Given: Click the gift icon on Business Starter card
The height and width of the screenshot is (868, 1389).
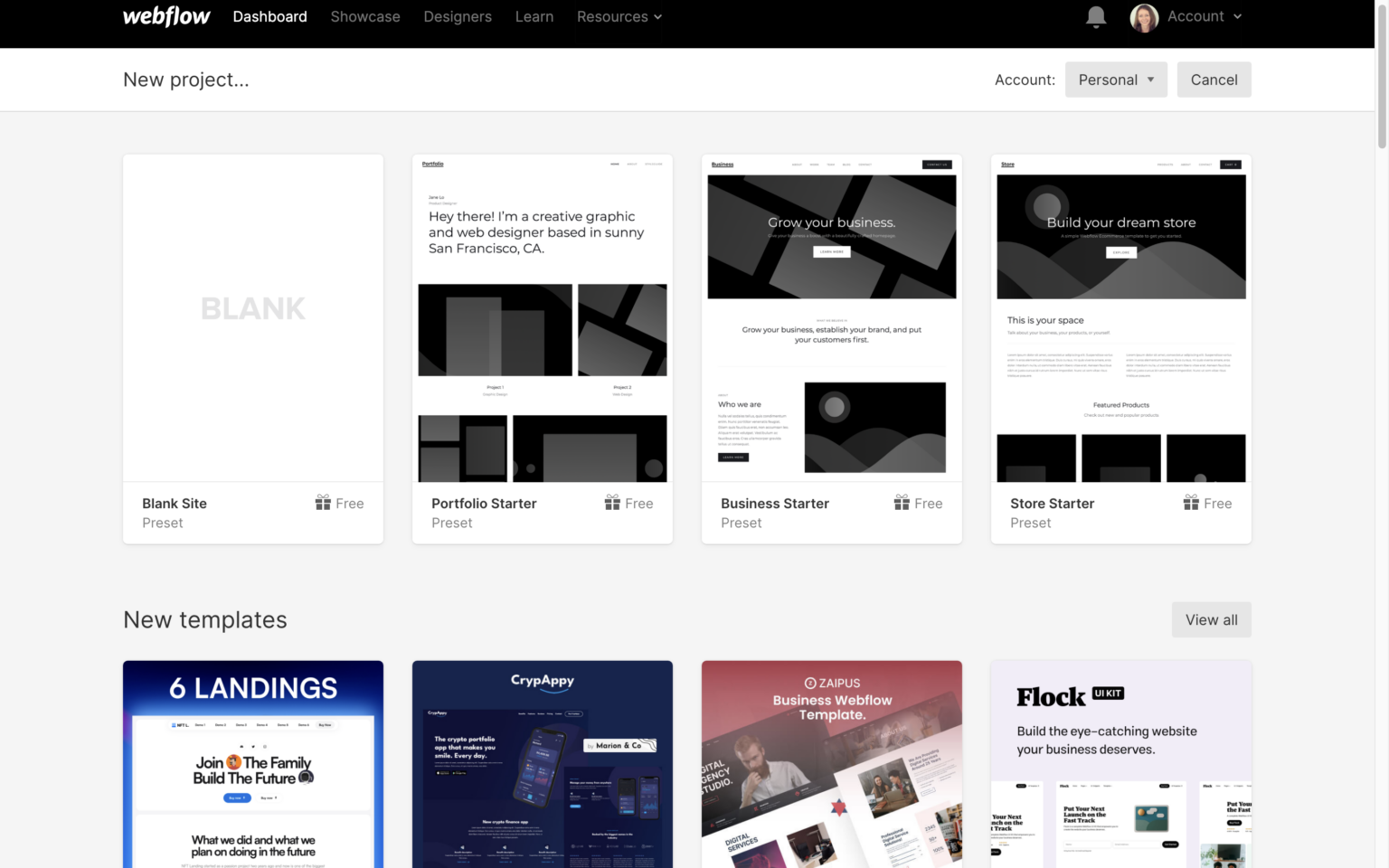Looking at the screenshot, I should coord(901,503).
